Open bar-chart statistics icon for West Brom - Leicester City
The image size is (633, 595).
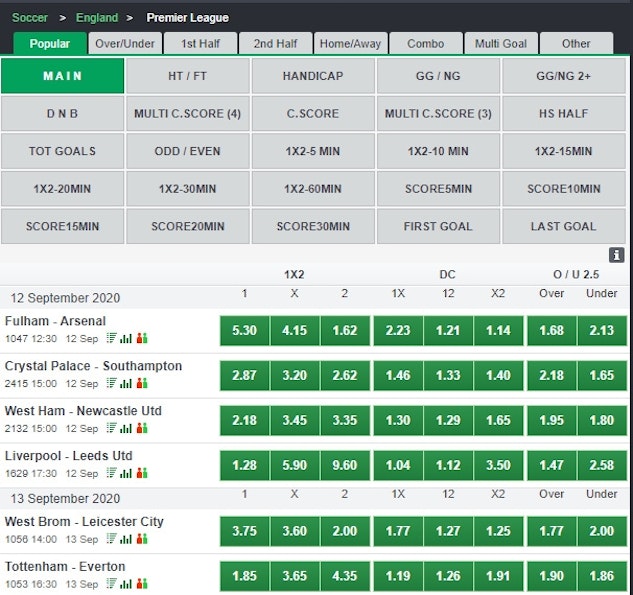[126, 538]
